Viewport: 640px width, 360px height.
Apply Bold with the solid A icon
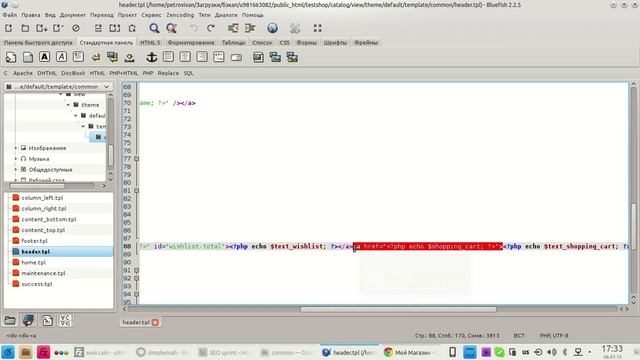(44, 57)
